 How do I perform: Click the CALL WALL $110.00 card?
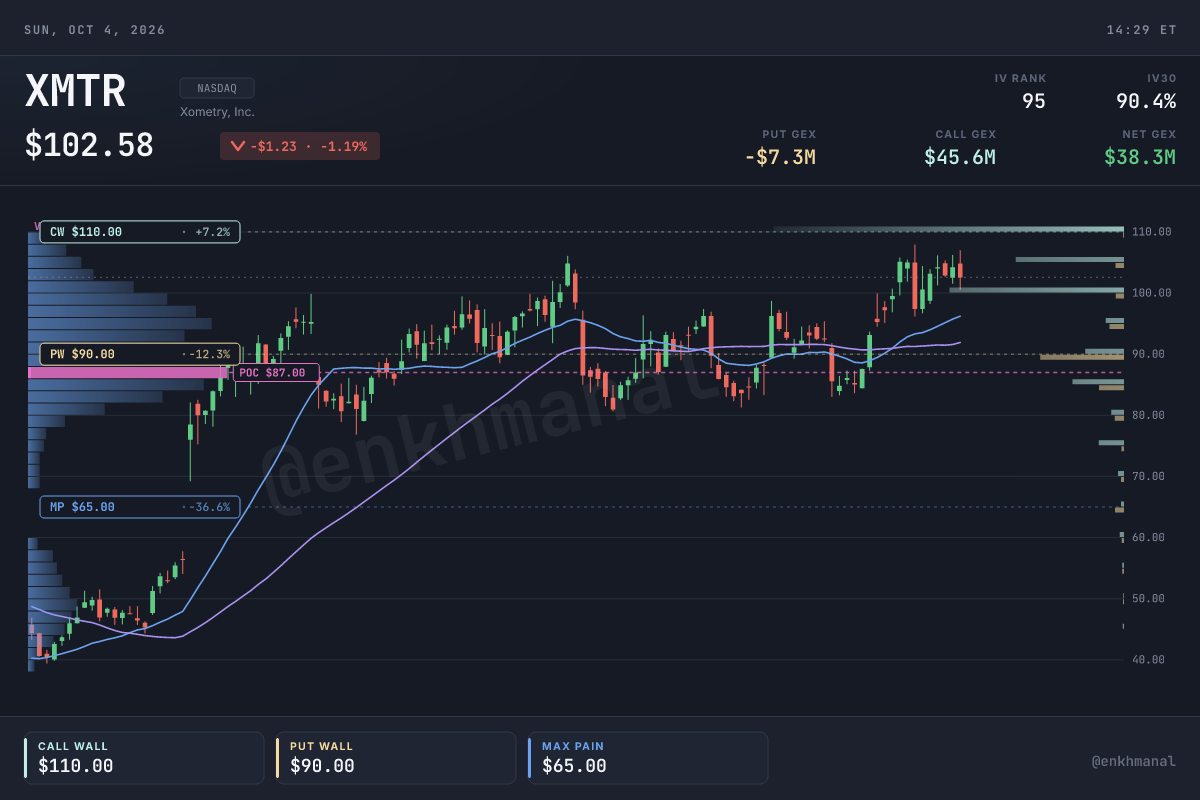(x=144, y=758)
